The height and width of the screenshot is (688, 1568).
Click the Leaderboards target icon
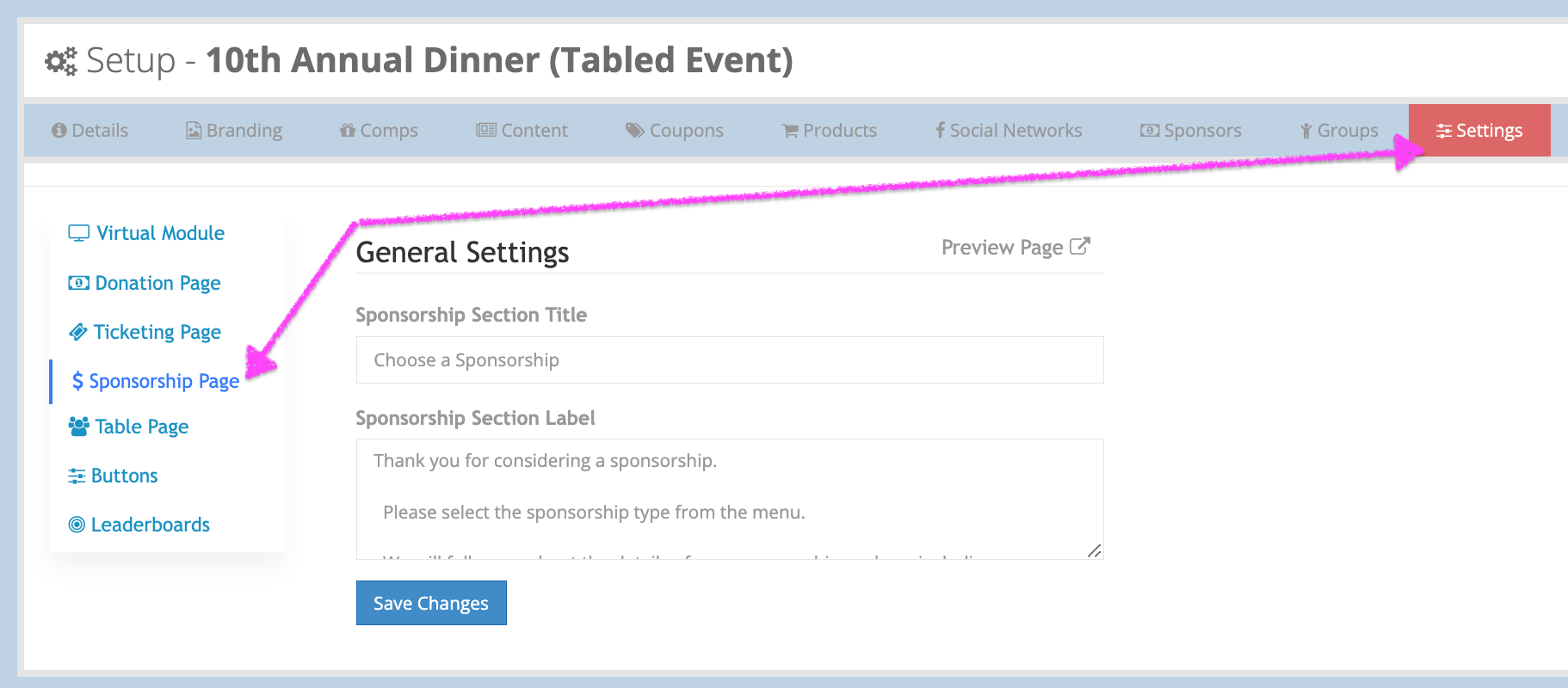(x=77, y=525)
